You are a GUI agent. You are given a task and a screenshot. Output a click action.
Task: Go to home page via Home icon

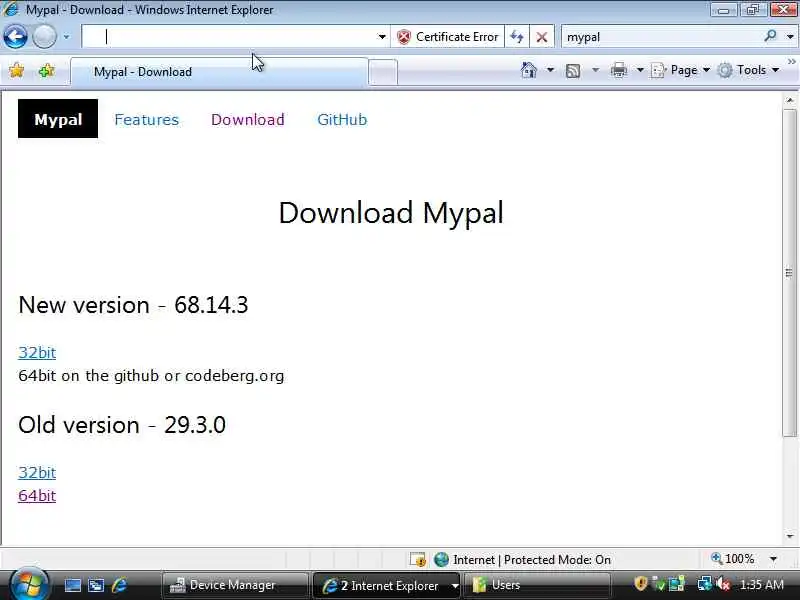pyautogui.click(x=529, y=70)
